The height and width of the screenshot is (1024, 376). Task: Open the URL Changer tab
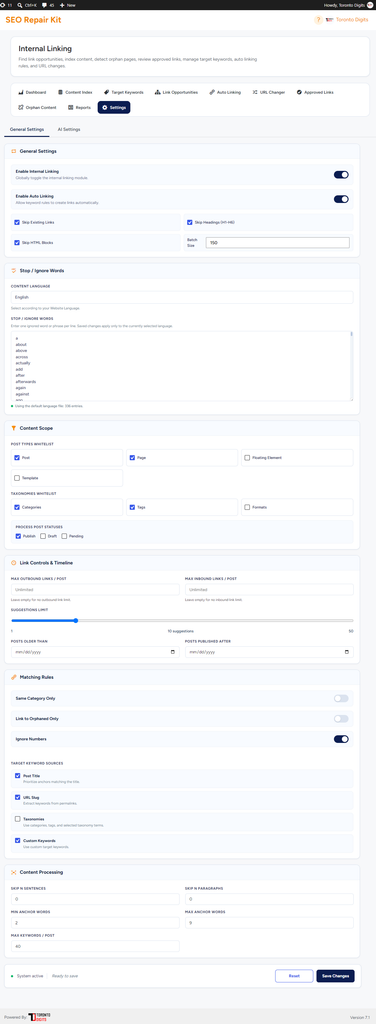click(269, 92)
